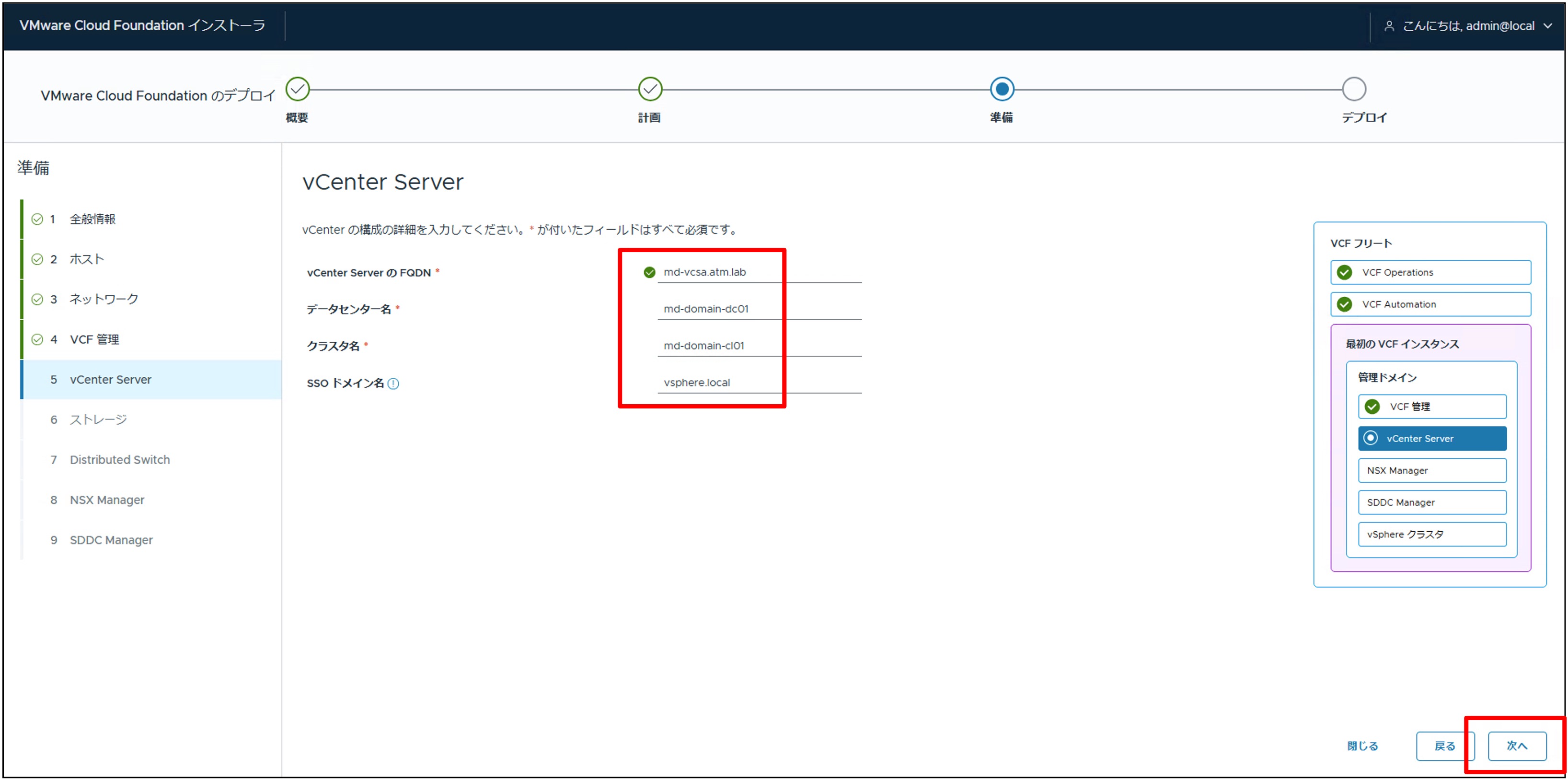Click the vCenter Server FQDN input field
The height and width of the screenshot is (780, 1568).
(759, 272)
